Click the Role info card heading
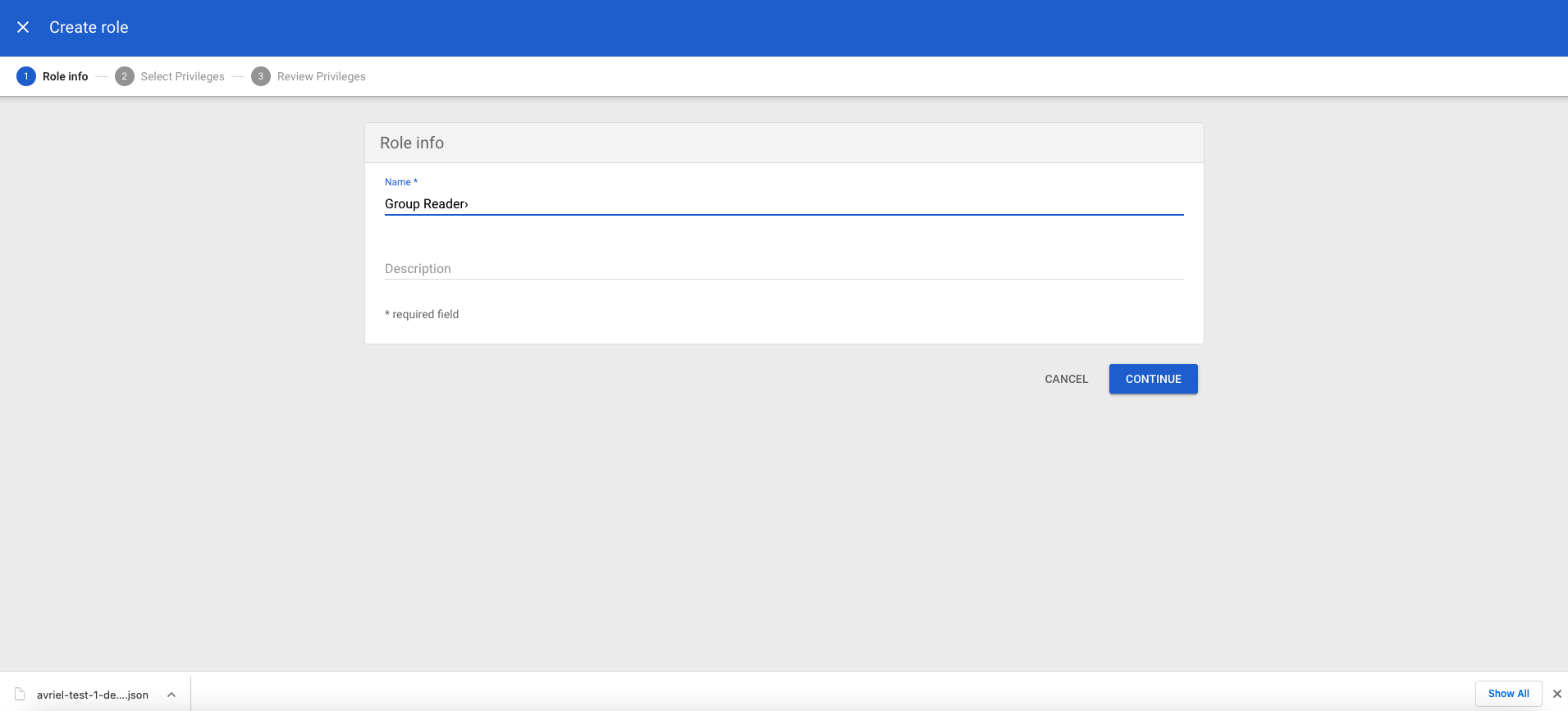The width and height of the screenshot is (1568, 711). [x=412, y=143]
